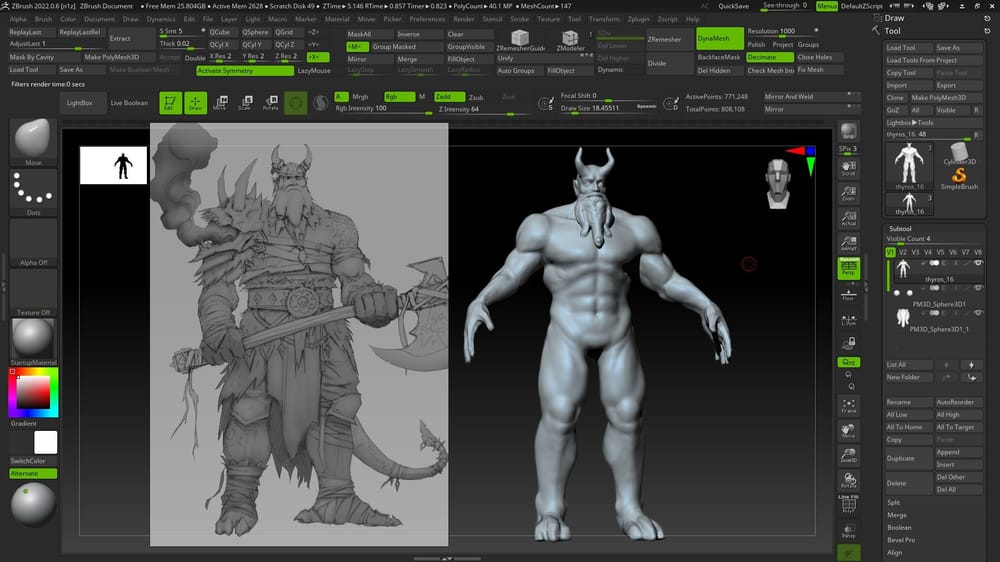This screenshot has height=562, width=1000.
Task: Click the AAHalf icon
Action: [848, 243]
